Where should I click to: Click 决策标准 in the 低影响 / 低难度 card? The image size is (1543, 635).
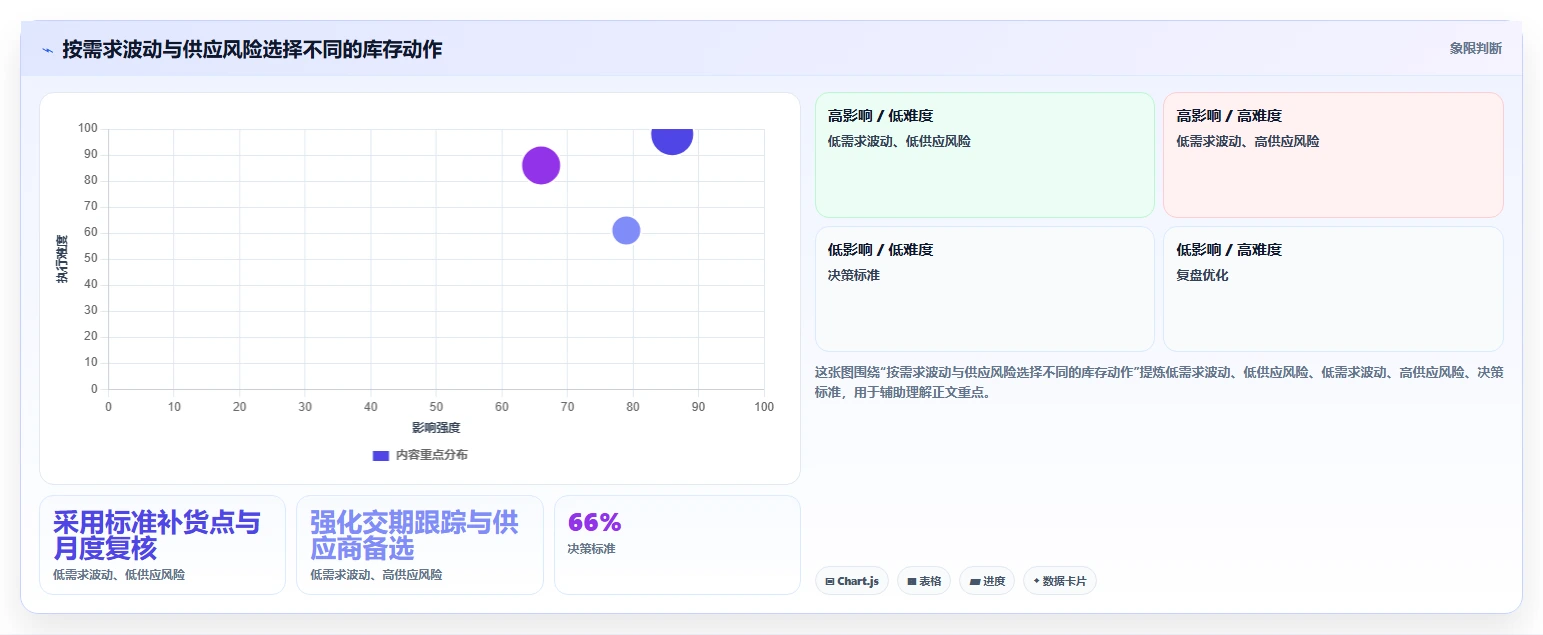point(854,275)
